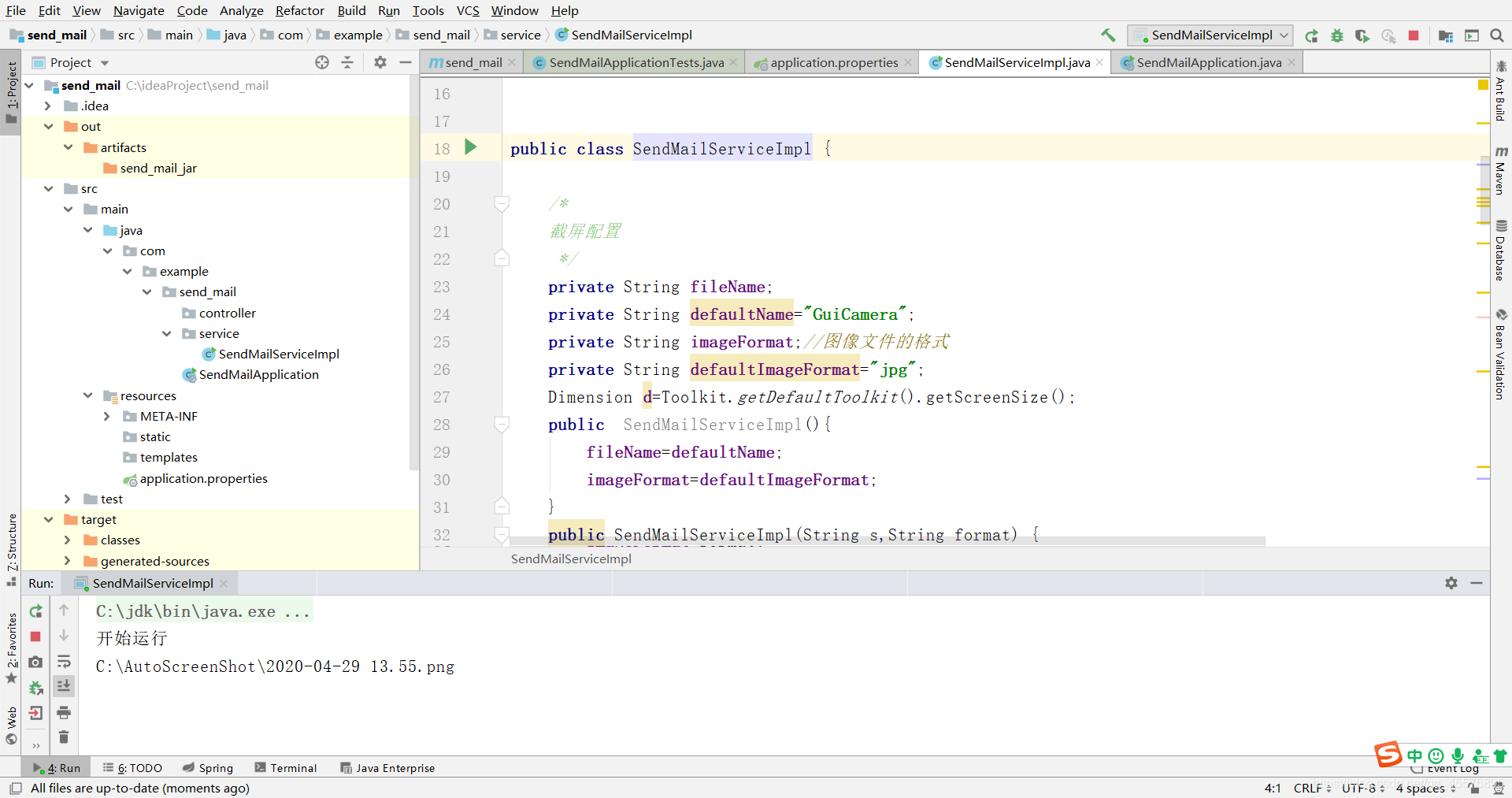Screen dimensions: 1512x798
Task: Stop the running process in top toolbar
Action: [1414, 35]
